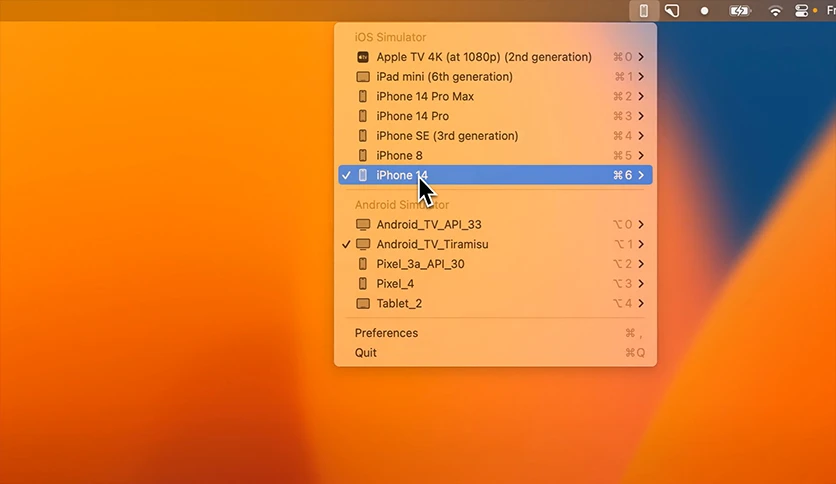This screenshot has height=484, width=836.
Task: Open the battery charging status icon
Action: 739,11
